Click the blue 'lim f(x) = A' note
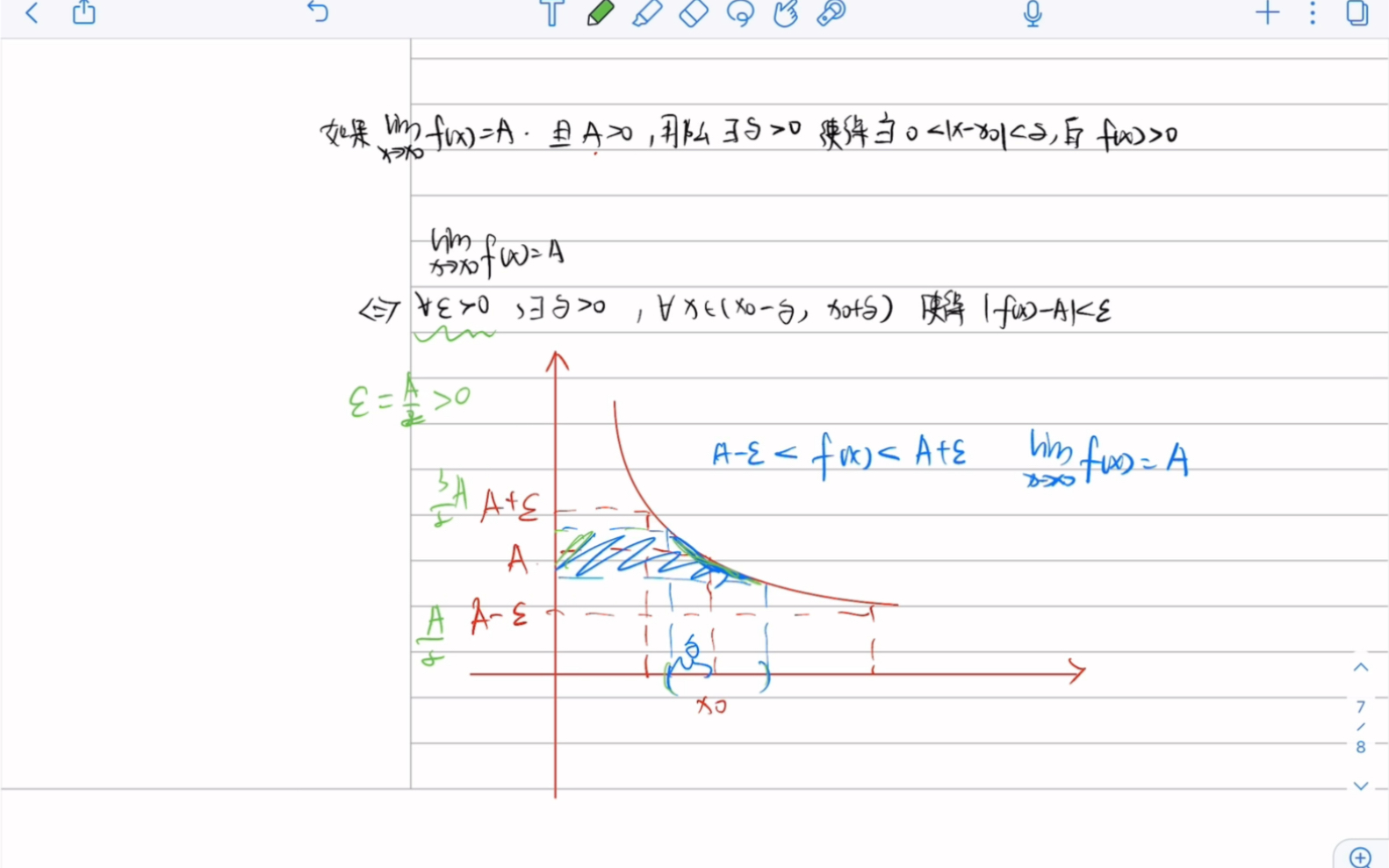1389x868 pixels. click(1108, 457)
